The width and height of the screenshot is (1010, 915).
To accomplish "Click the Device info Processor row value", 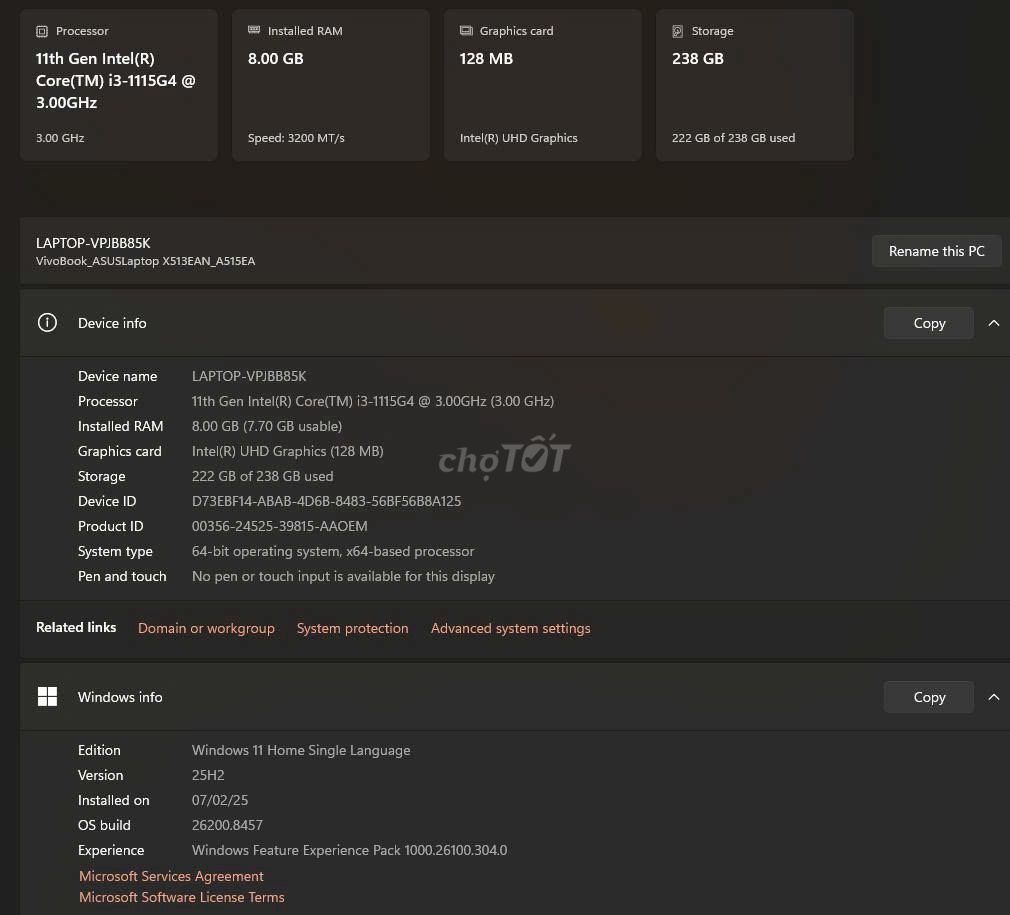I will click(x=373, y=401).
